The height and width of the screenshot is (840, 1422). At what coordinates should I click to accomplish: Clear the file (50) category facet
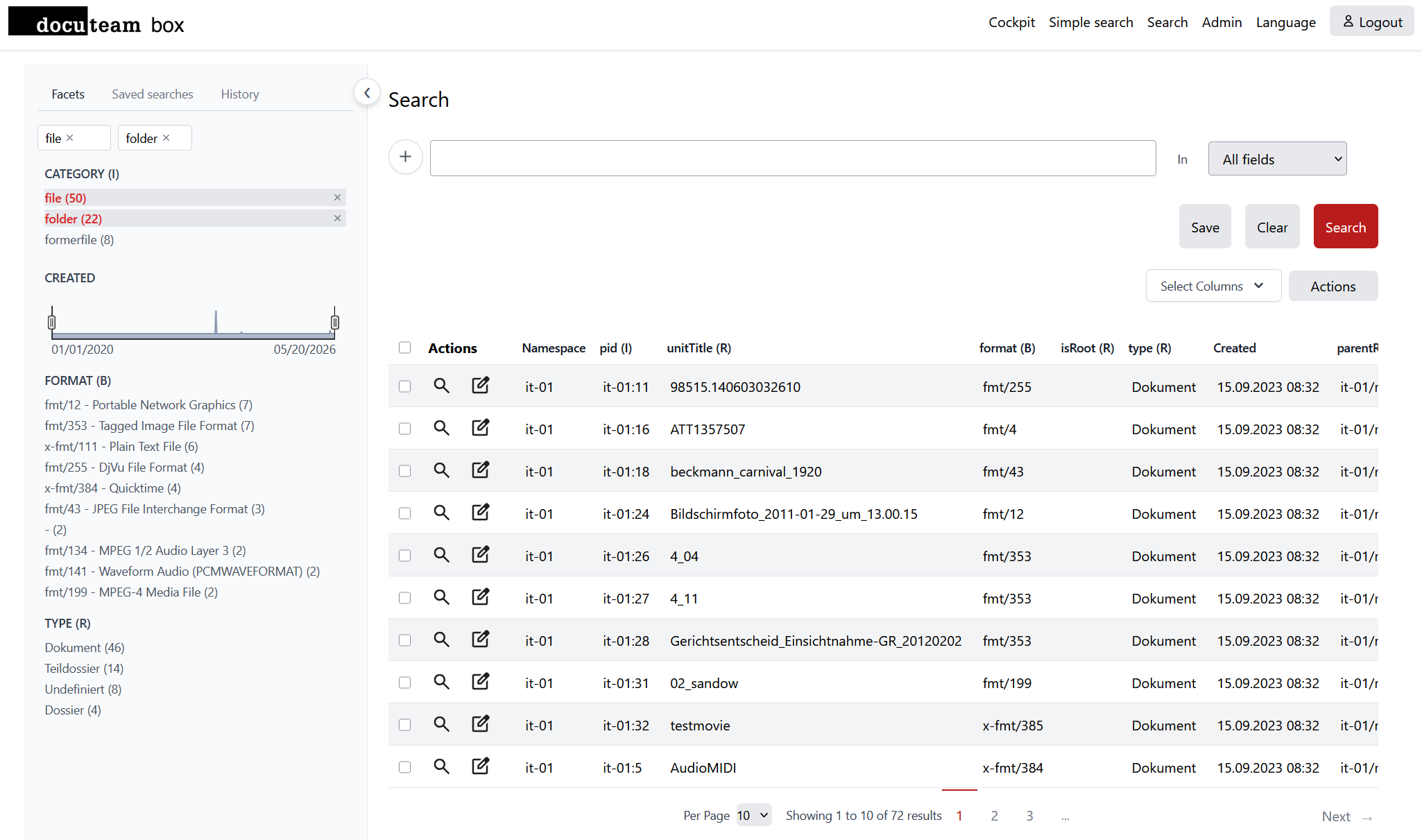point(337,198)
